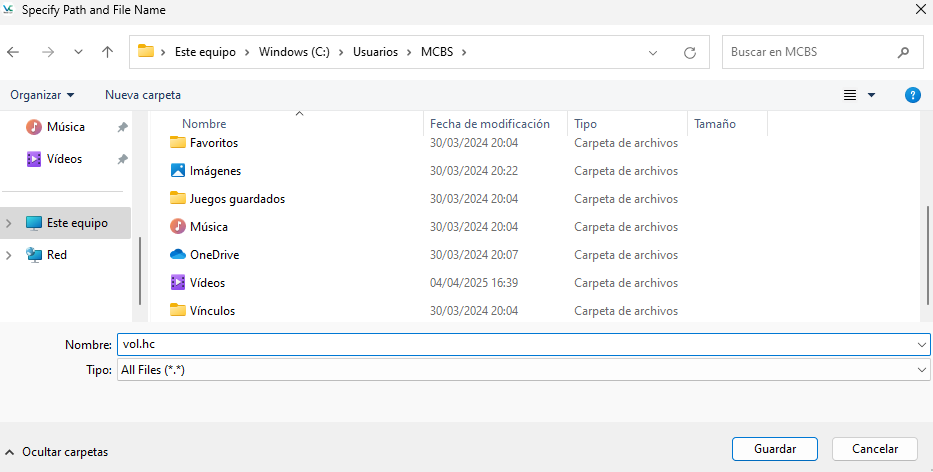Collapse folders with Ocultar carpetas
The image size is (933, 472).
(56, 452)
